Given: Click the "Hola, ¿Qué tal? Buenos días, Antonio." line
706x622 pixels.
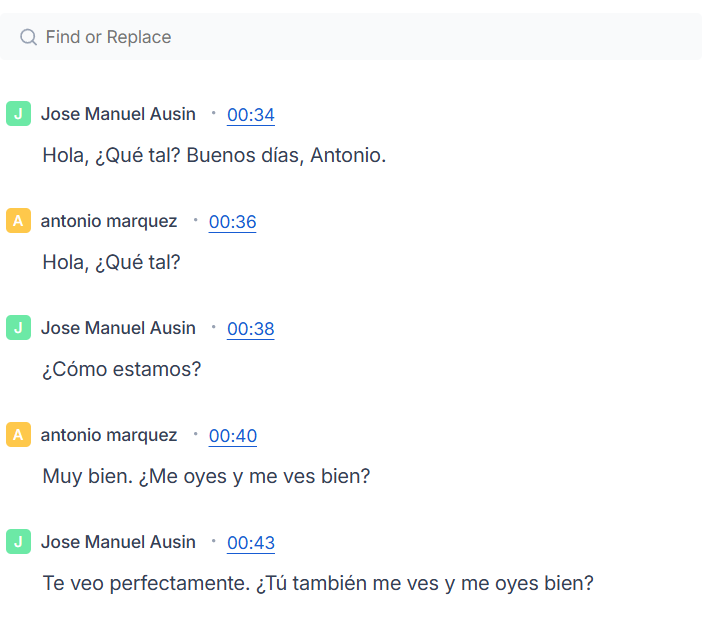Looking at the screenshot, I should pyautogui.click(x=214, y=156).
